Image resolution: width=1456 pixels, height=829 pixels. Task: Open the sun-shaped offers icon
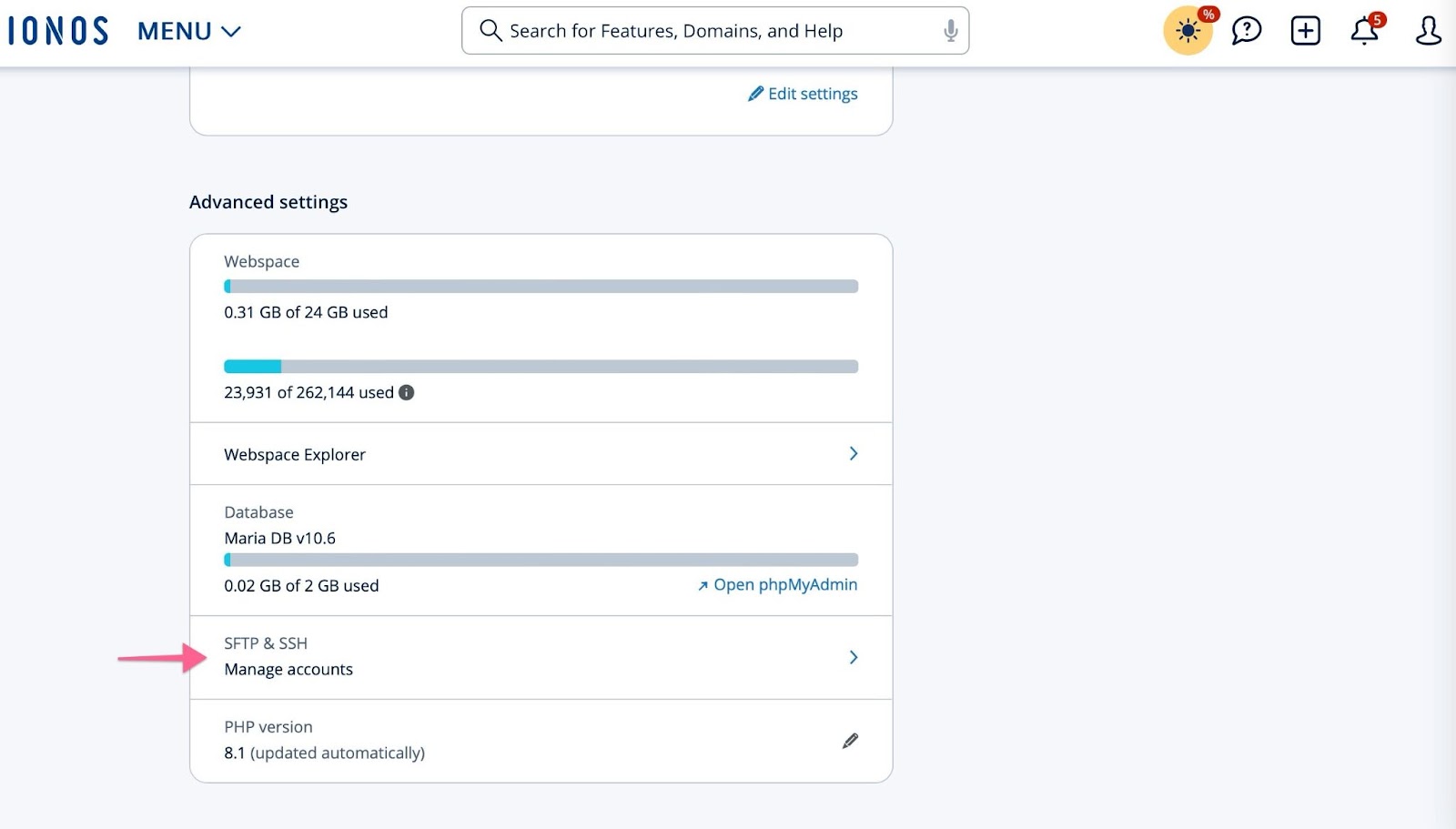pyautogui.click(x=1188, y=31)
